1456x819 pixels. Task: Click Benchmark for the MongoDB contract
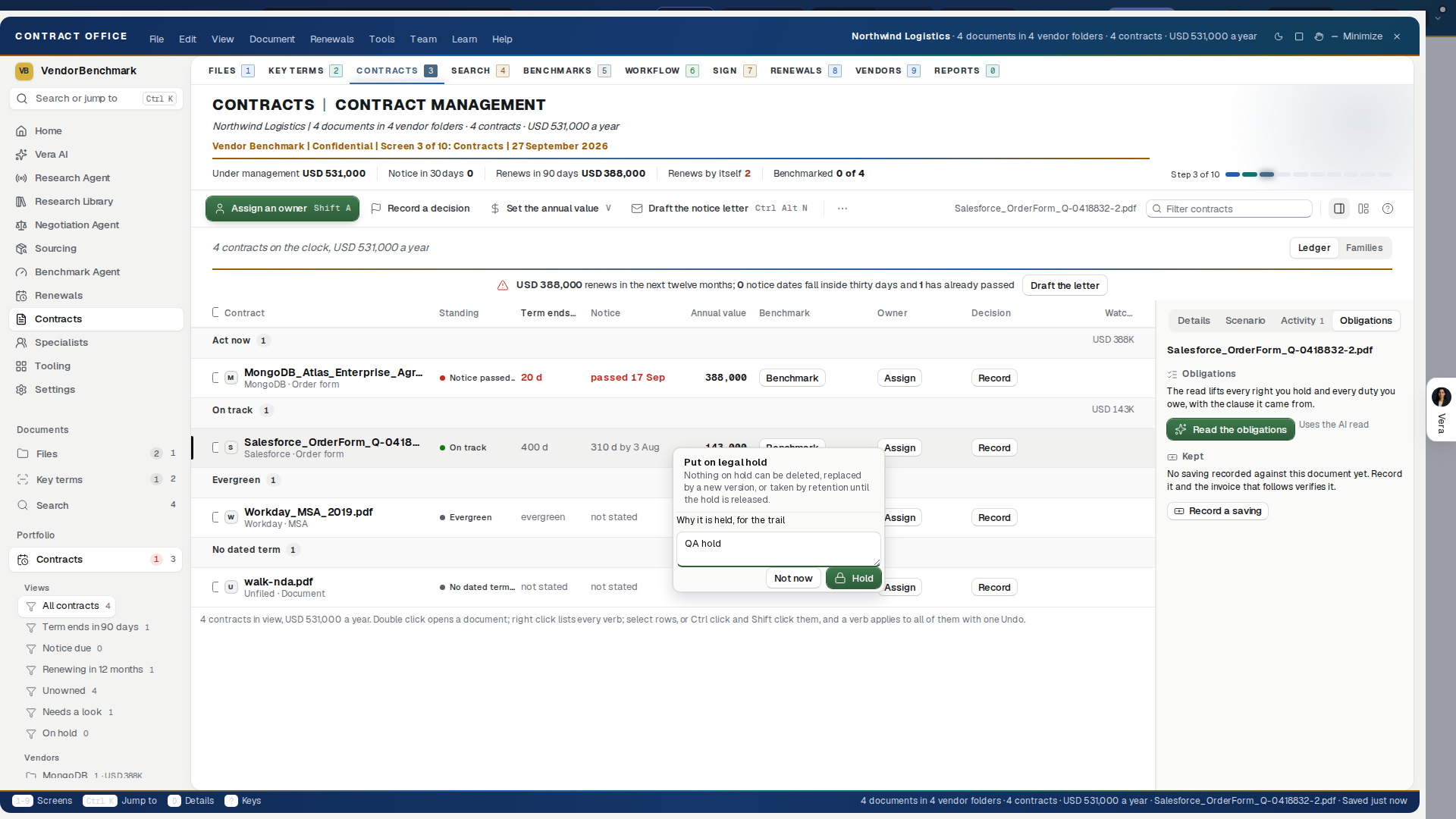pos(792,378)
